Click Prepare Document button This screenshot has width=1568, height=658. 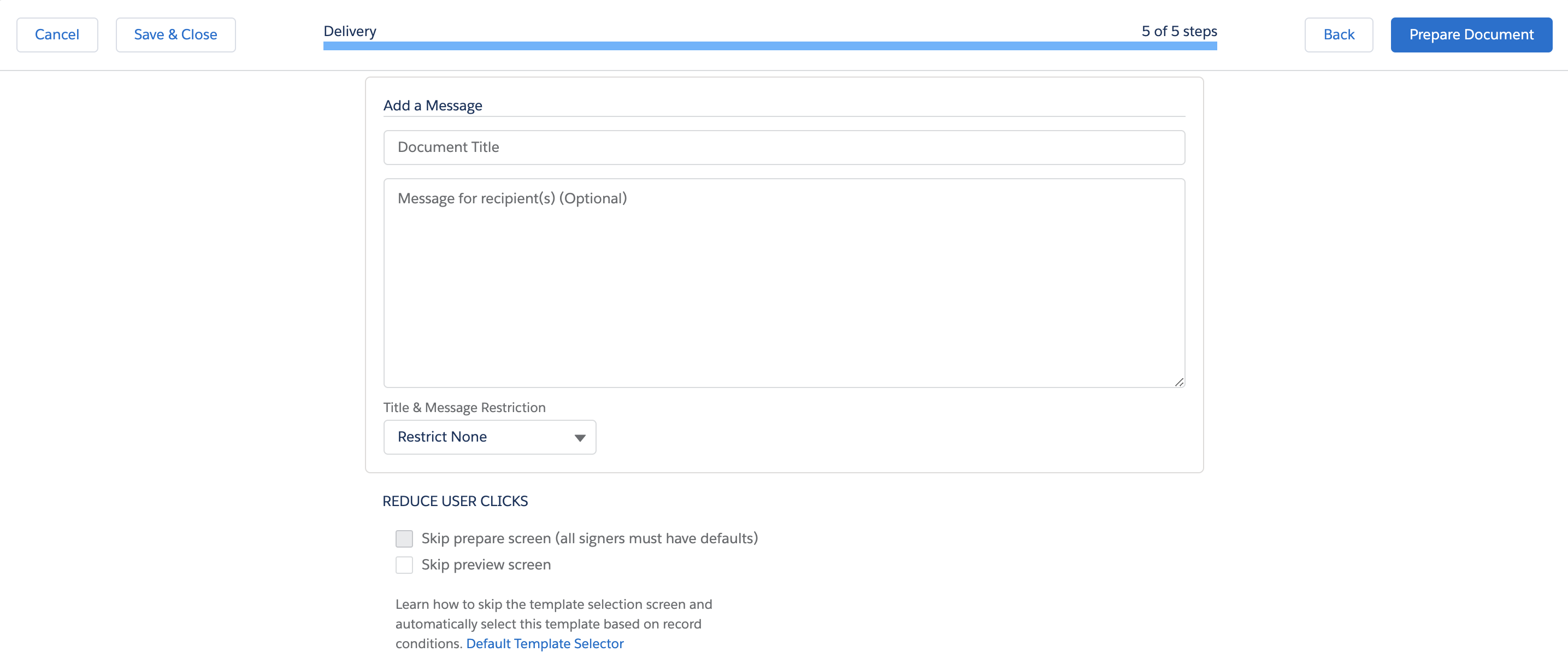pos(1471,34)
